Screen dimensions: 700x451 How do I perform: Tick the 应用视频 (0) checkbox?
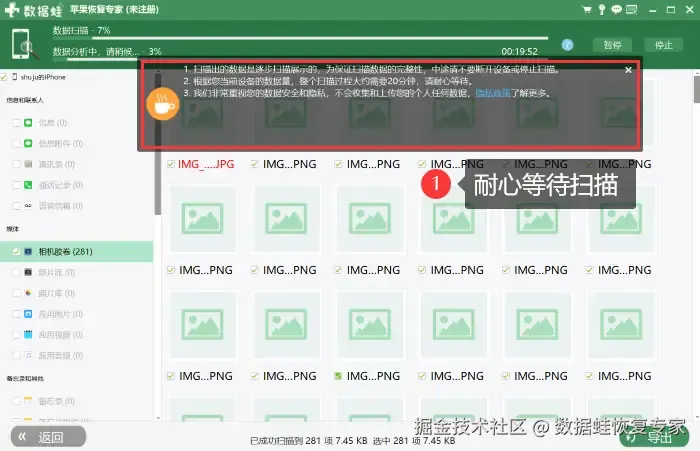click(16, 335)
